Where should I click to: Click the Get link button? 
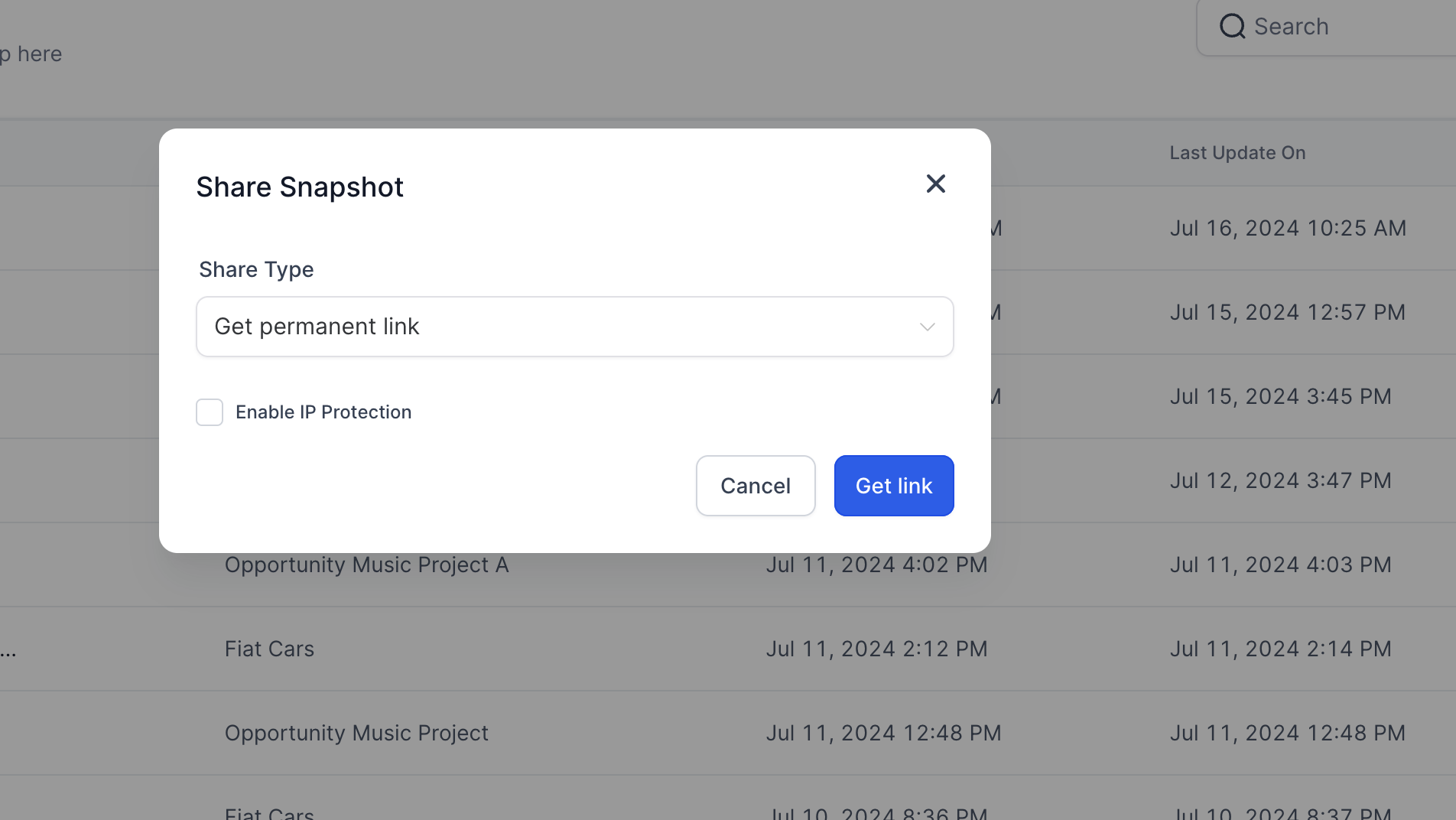(894, 486)
